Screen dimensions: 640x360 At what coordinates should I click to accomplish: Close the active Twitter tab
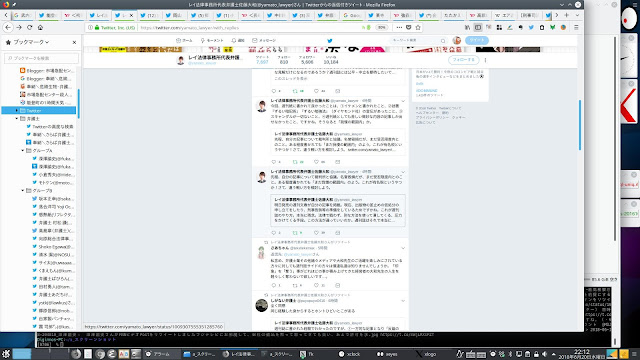click(x=131, y=15)
